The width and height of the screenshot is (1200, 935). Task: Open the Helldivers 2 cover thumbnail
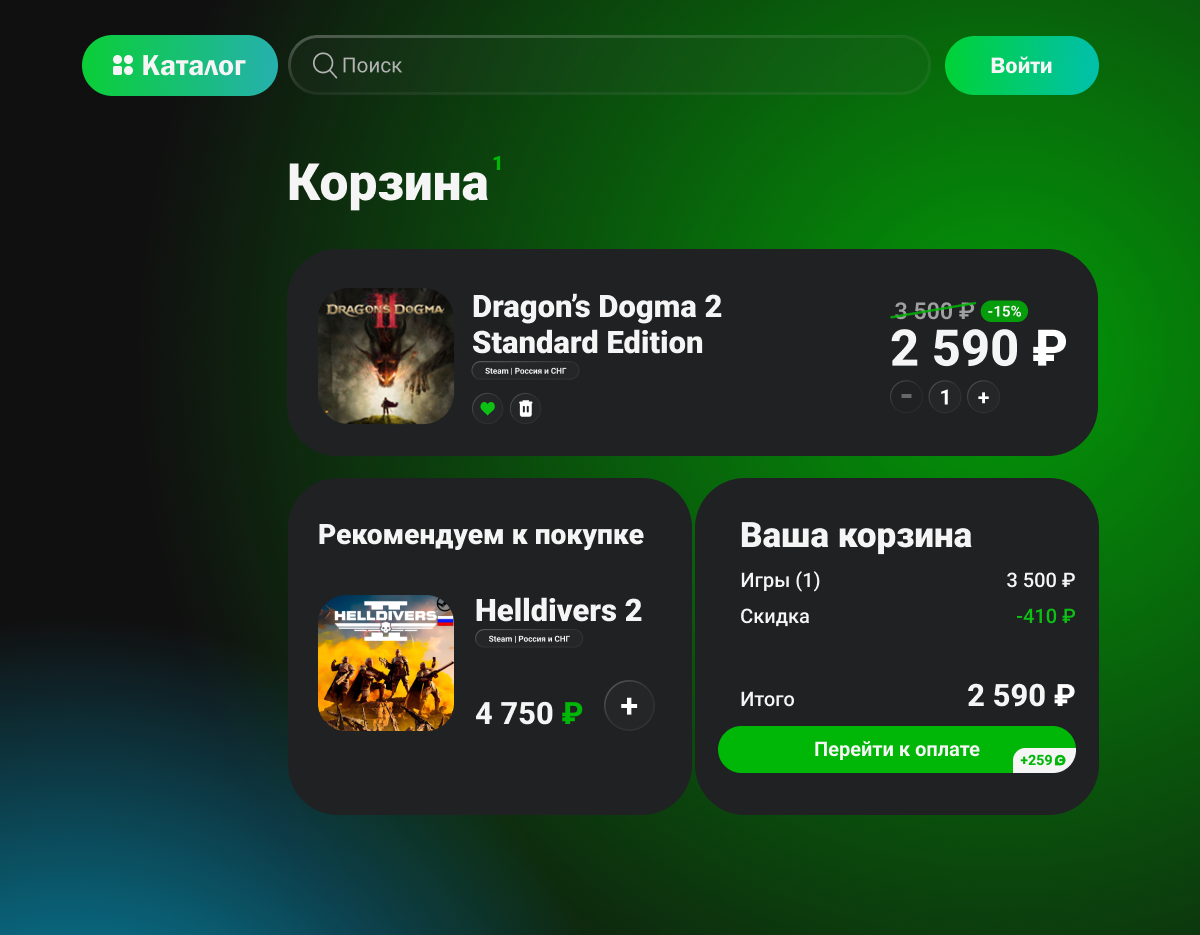point(386,663)
